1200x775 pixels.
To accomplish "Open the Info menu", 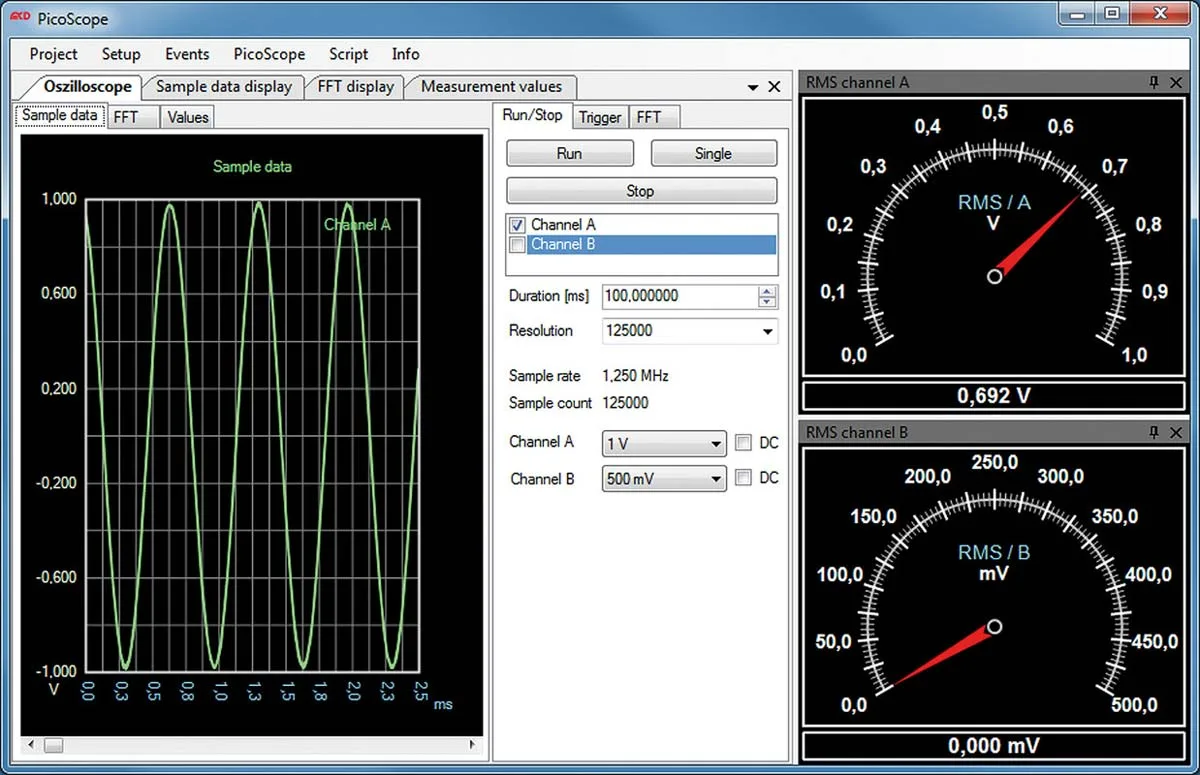I will pyautogui.click(x=406, y=54).
